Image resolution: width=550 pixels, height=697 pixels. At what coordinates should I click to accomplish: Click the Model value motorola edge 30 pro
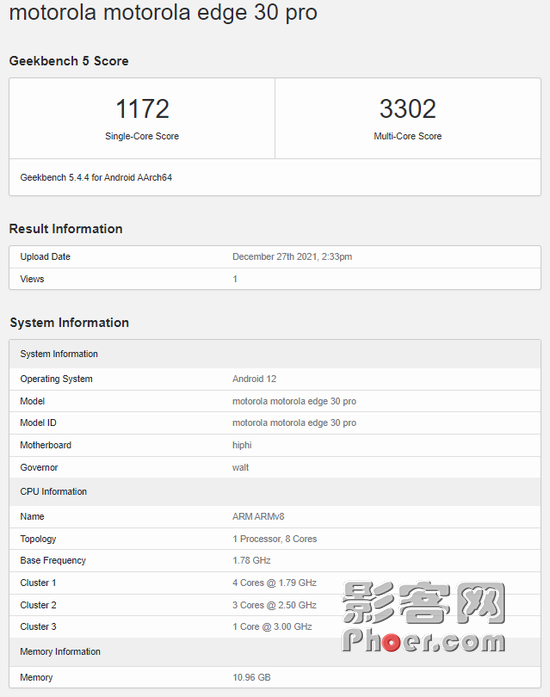click(x=294, y=401)
